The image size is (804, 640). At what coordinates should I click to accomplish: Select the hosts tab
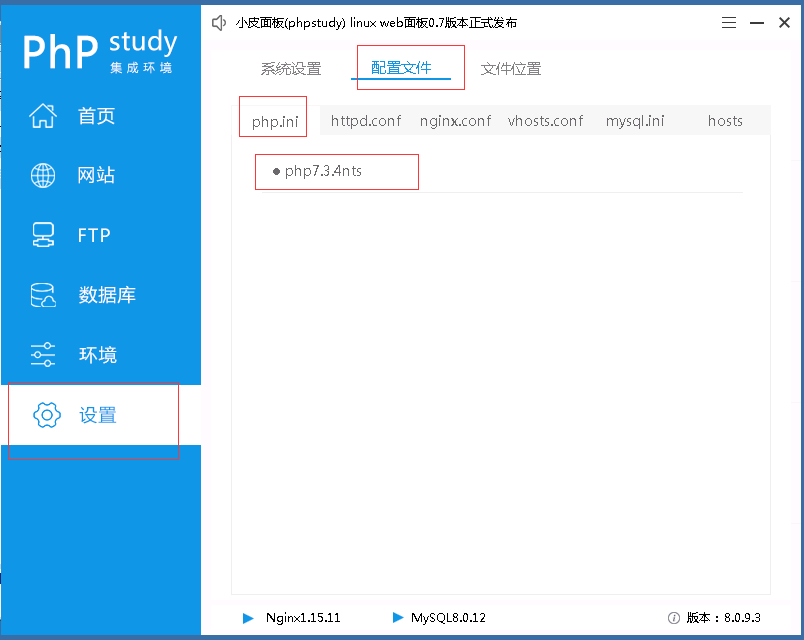pyautogui.click(x=725, y=121)
